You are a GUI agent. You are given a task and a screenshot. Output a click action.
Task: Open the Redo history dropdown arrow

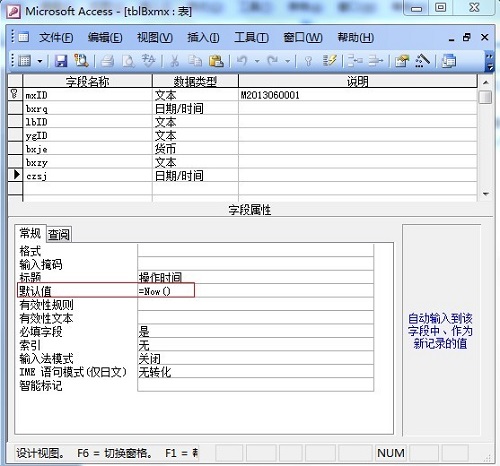tap(287, 61)
